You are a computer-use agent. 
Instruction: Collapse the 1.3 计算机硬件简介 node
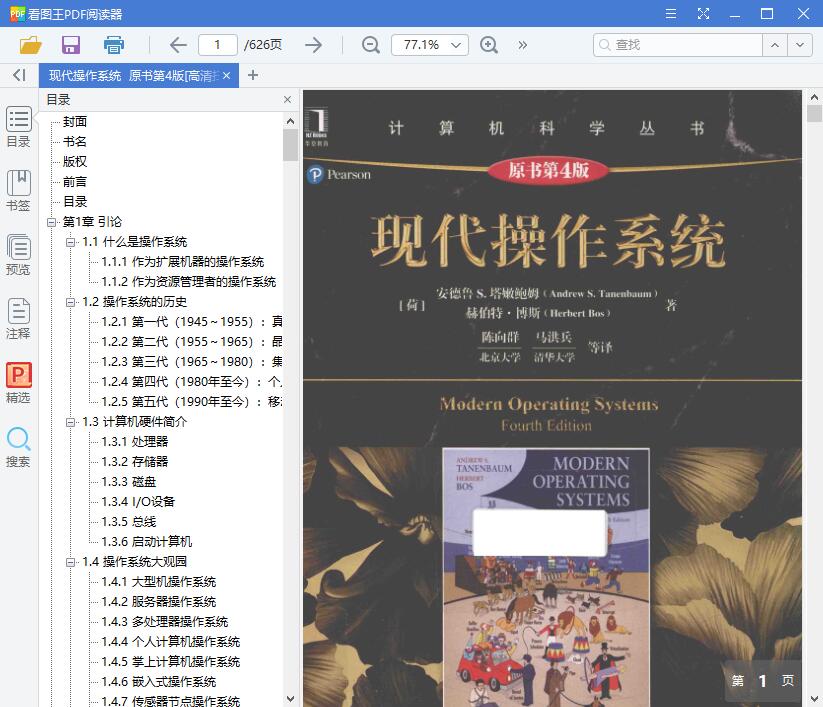pyautogui.click(x=70, y=422)
